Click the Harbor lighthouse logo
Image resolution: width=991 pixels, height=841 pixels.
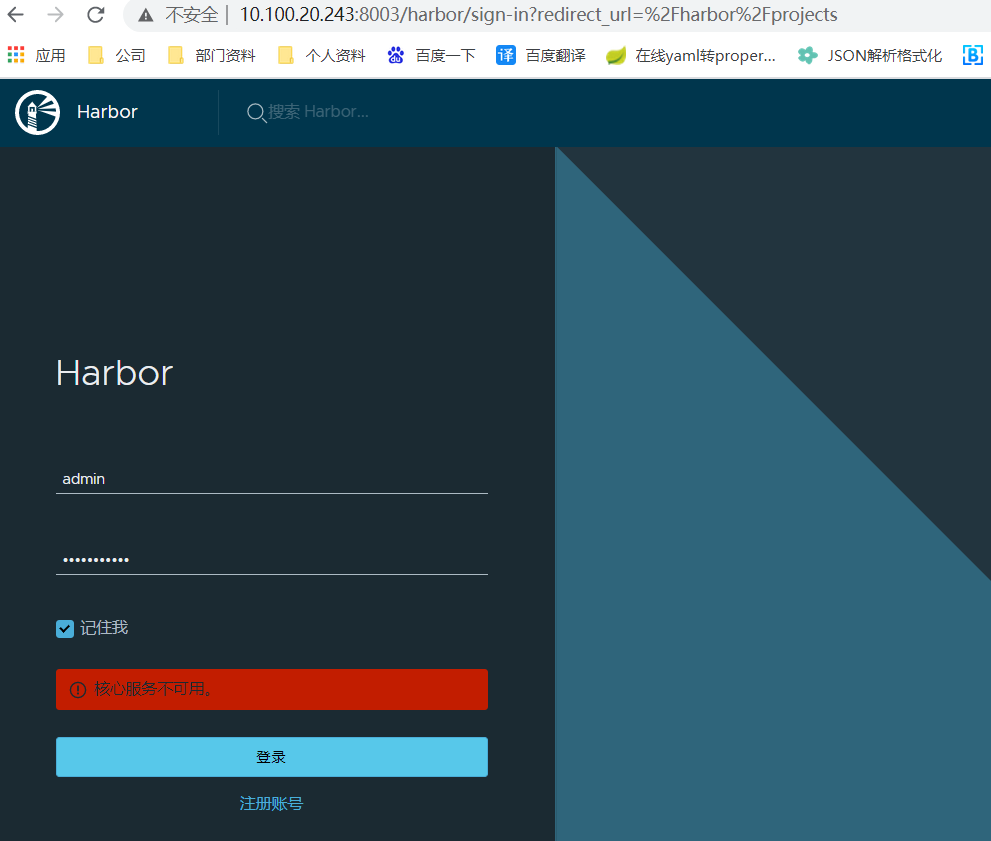(37, 112)
